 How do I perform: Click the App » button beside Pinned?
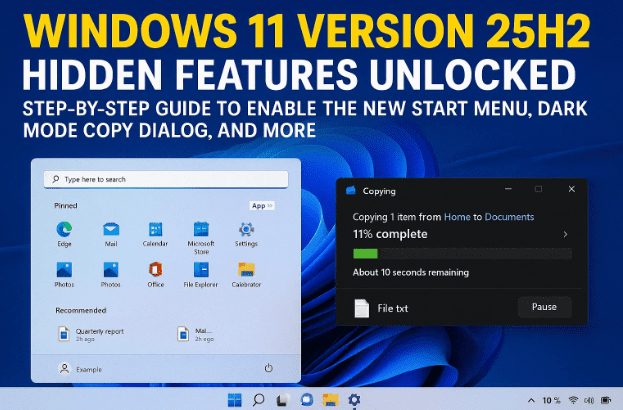coord(262,205)
